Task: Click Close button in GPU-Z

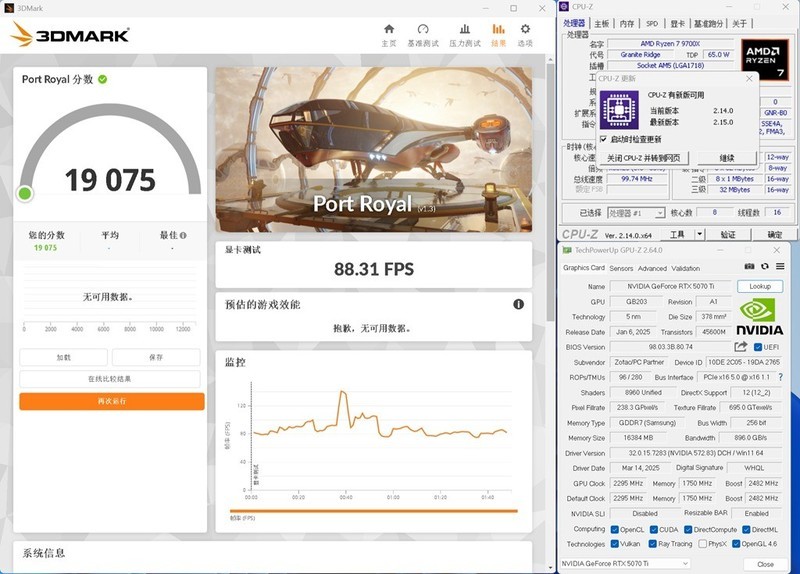Action: click(765, 564)
